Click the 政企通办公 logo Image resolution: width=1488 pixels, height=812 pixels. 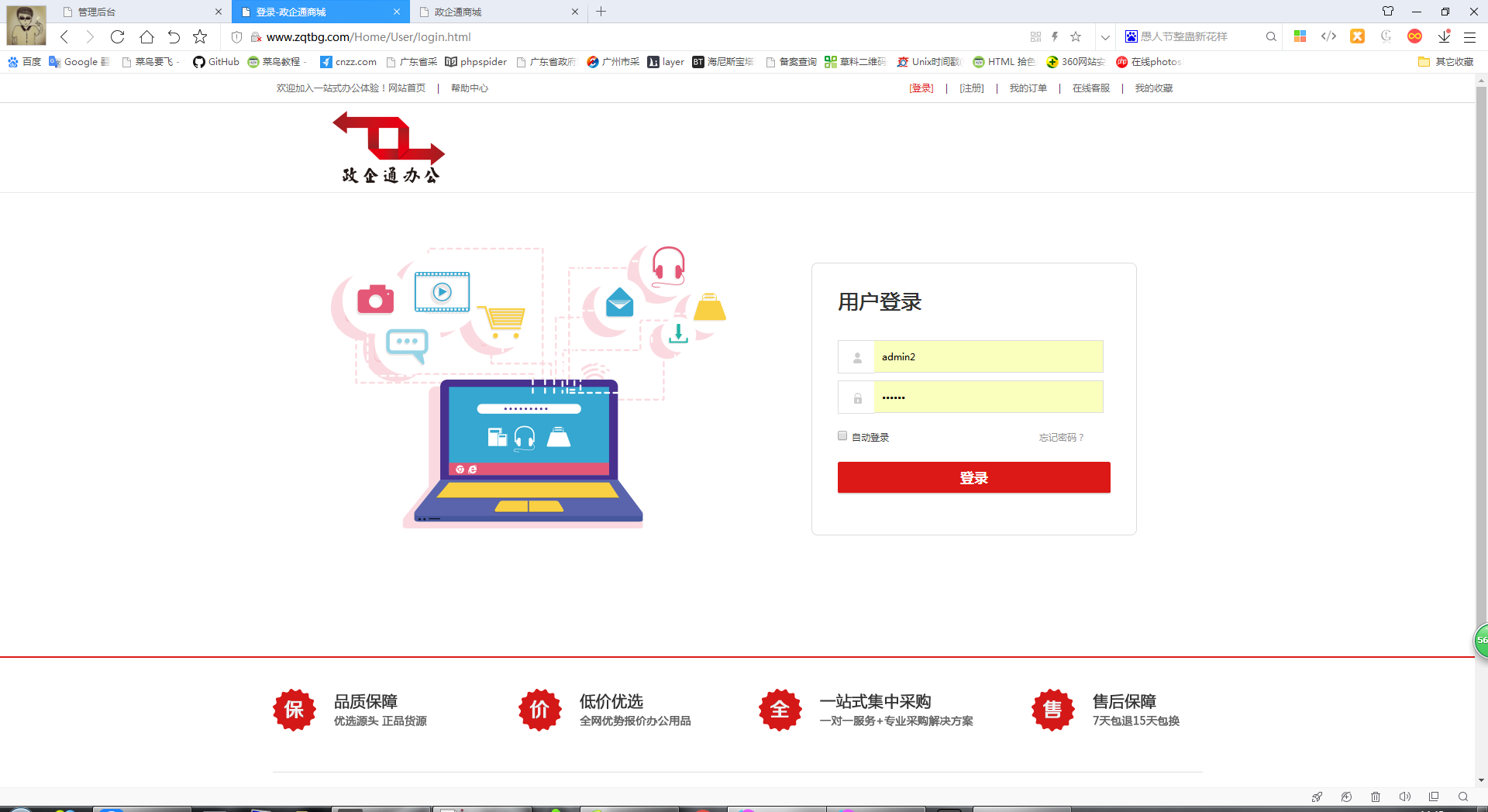point(390,147)
